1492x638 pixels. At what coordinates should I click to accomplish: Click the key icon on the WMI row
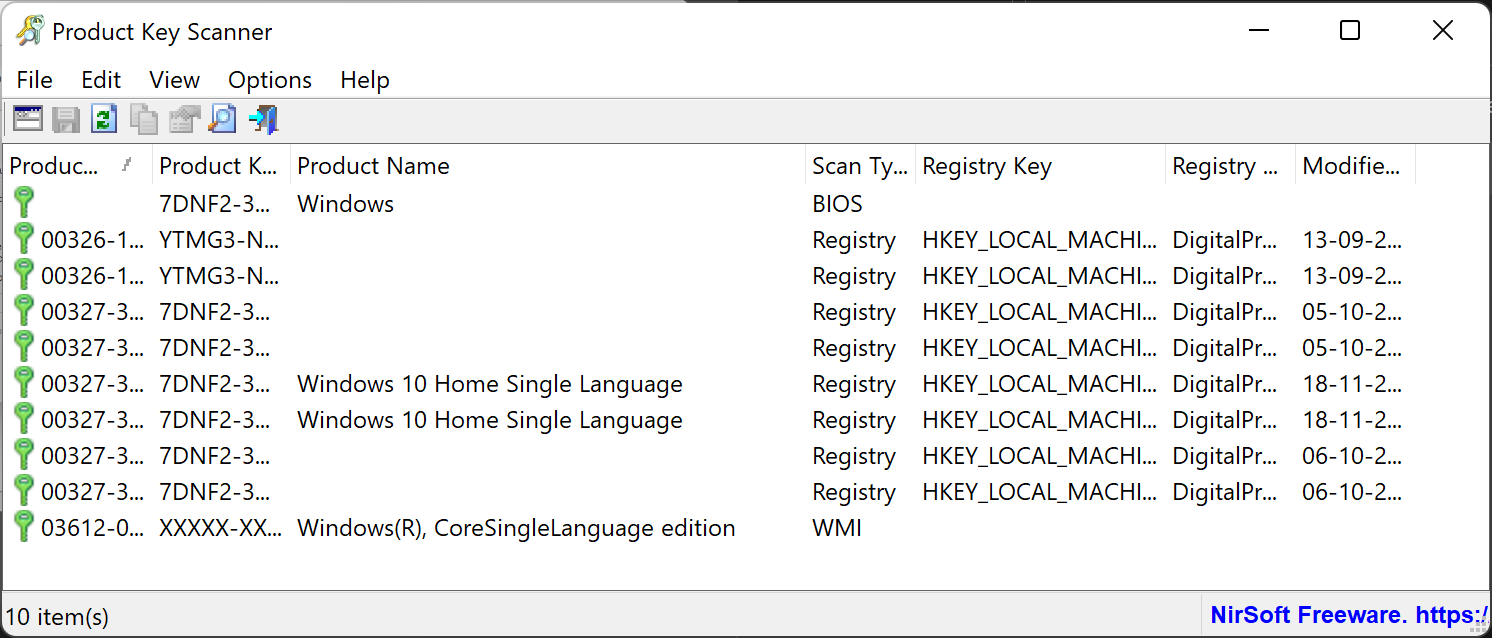coord(24,527)
